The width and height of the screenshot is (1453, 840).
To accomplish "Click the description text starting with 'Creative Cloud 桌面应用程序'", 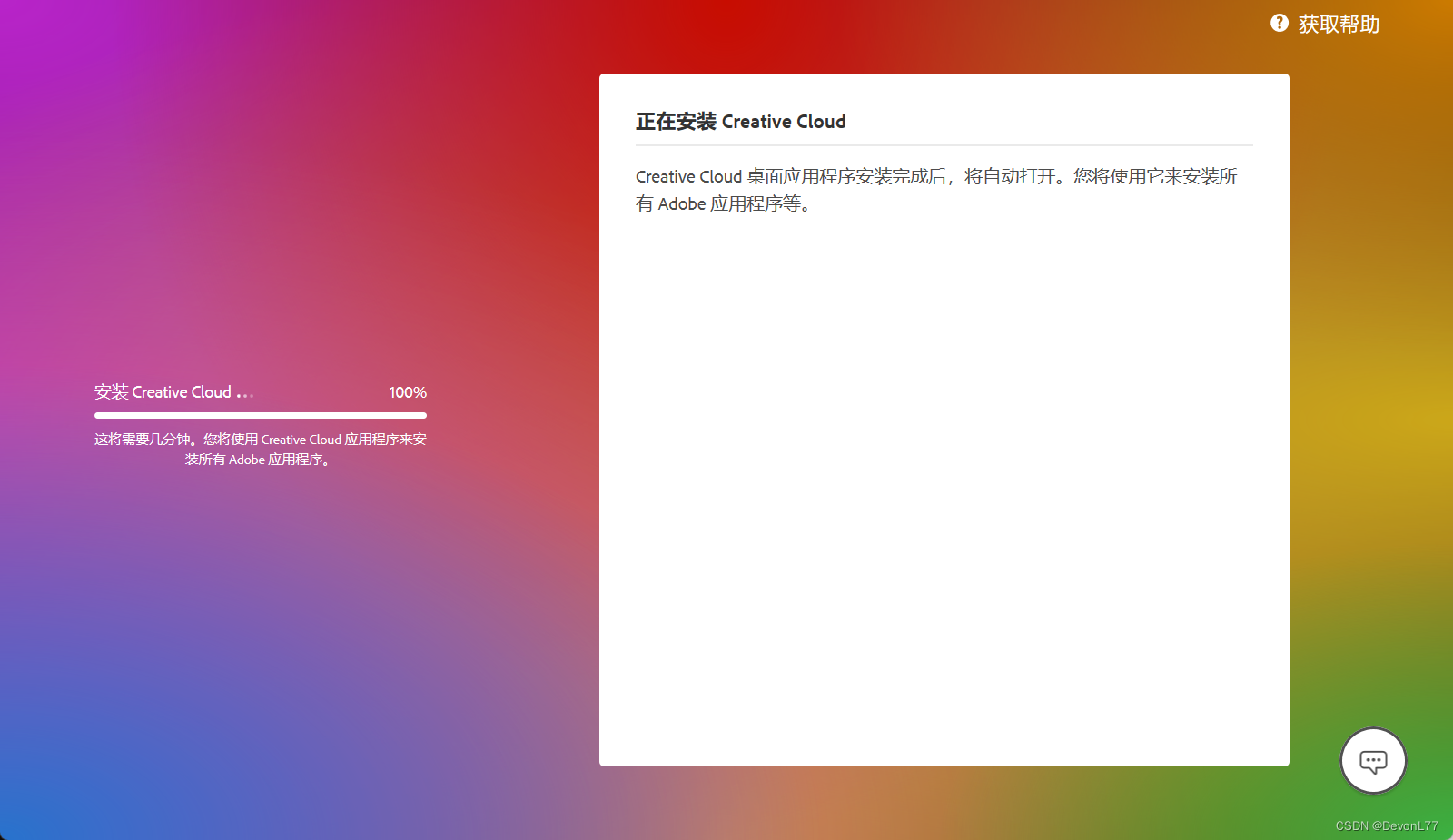I will (936, 190).
